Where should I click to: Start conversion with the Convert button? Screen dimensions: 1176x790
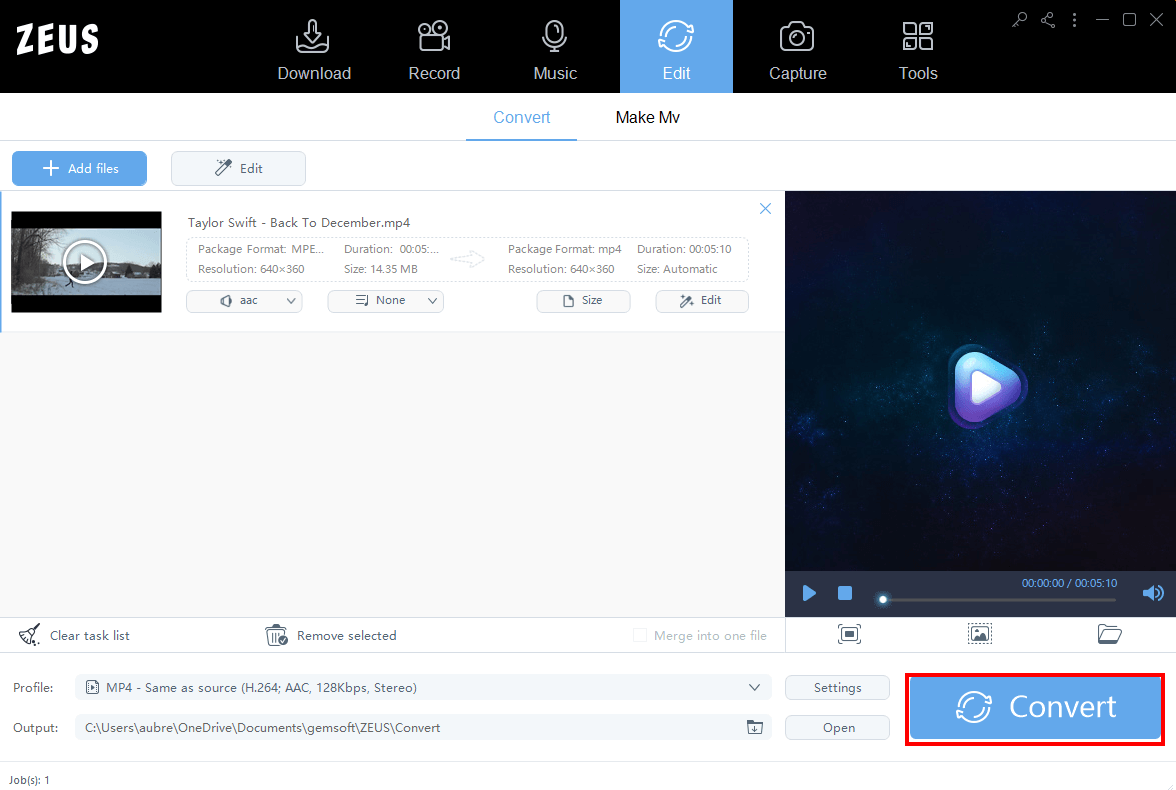coord(1035,707)
